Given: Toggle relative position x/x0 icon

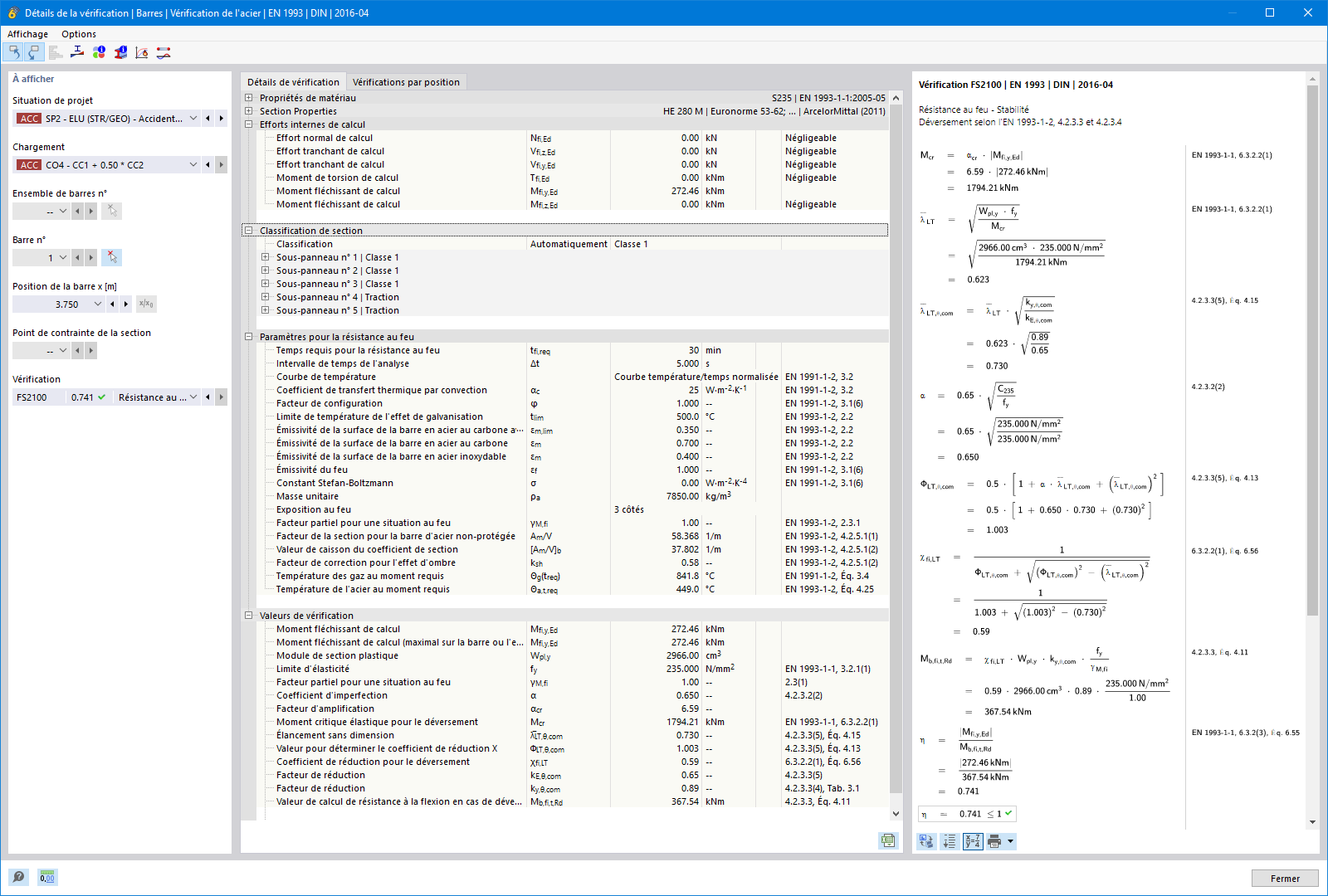Looking at the screenshot, I should tap(146, 304).
